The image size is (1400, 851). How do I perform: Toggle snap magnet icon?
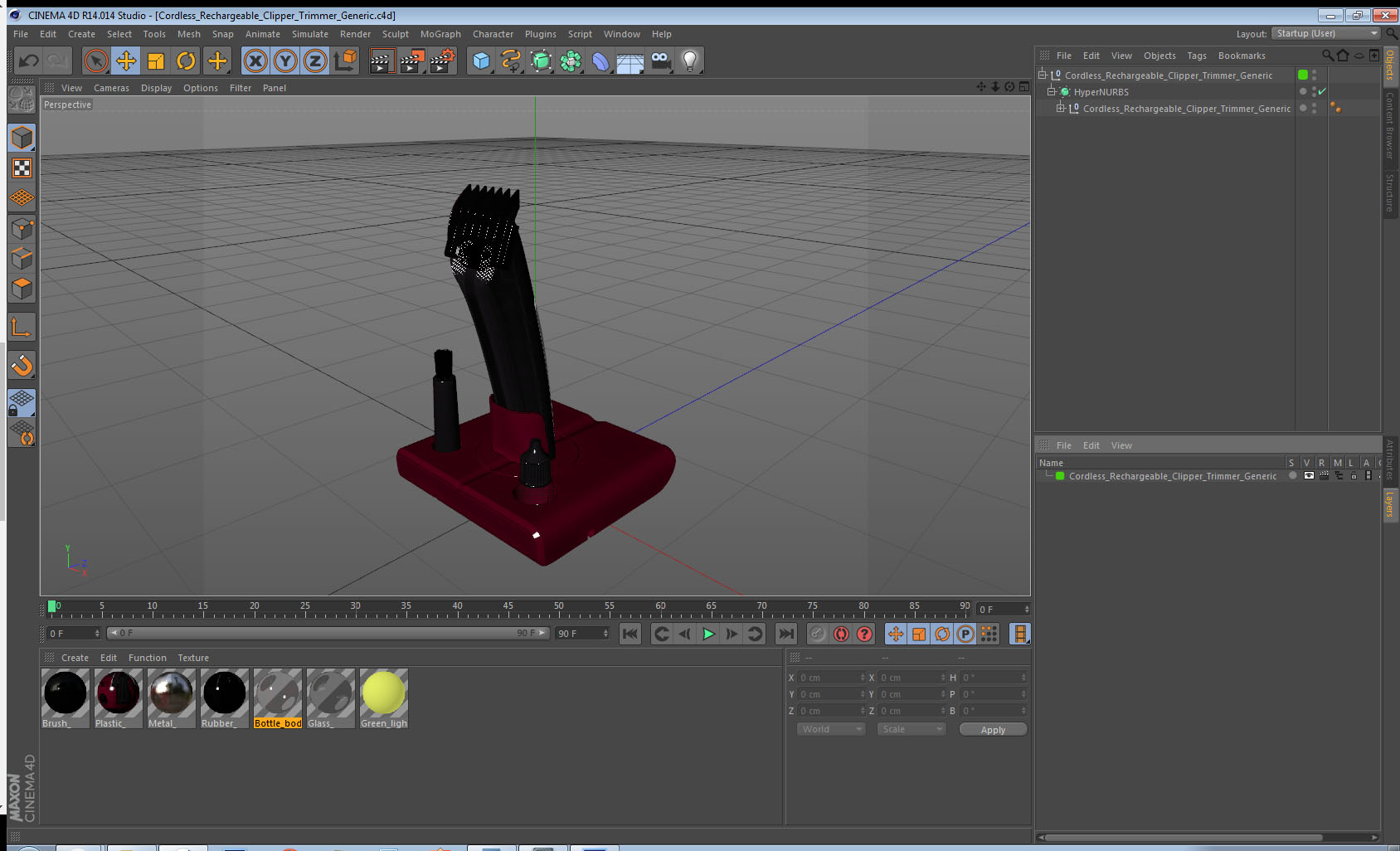[22, 365]
